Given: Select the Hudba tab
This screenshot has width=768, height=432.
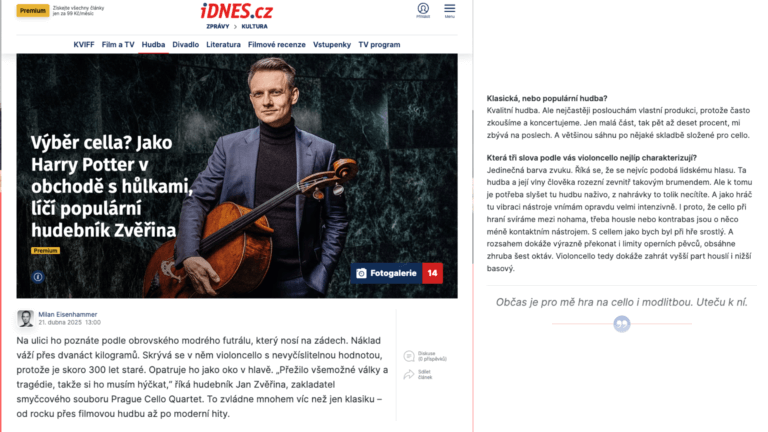Looking at the screenshot, I should click(153, 45).
